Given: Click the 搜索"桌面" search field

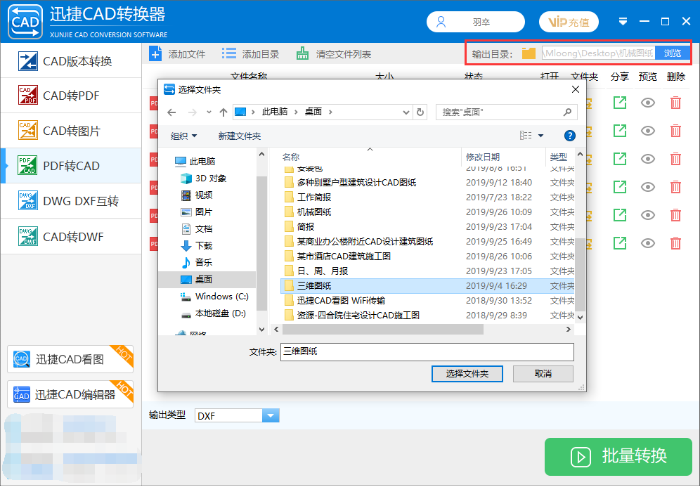Looking at the screenshot, I should [x=507, y=112].
